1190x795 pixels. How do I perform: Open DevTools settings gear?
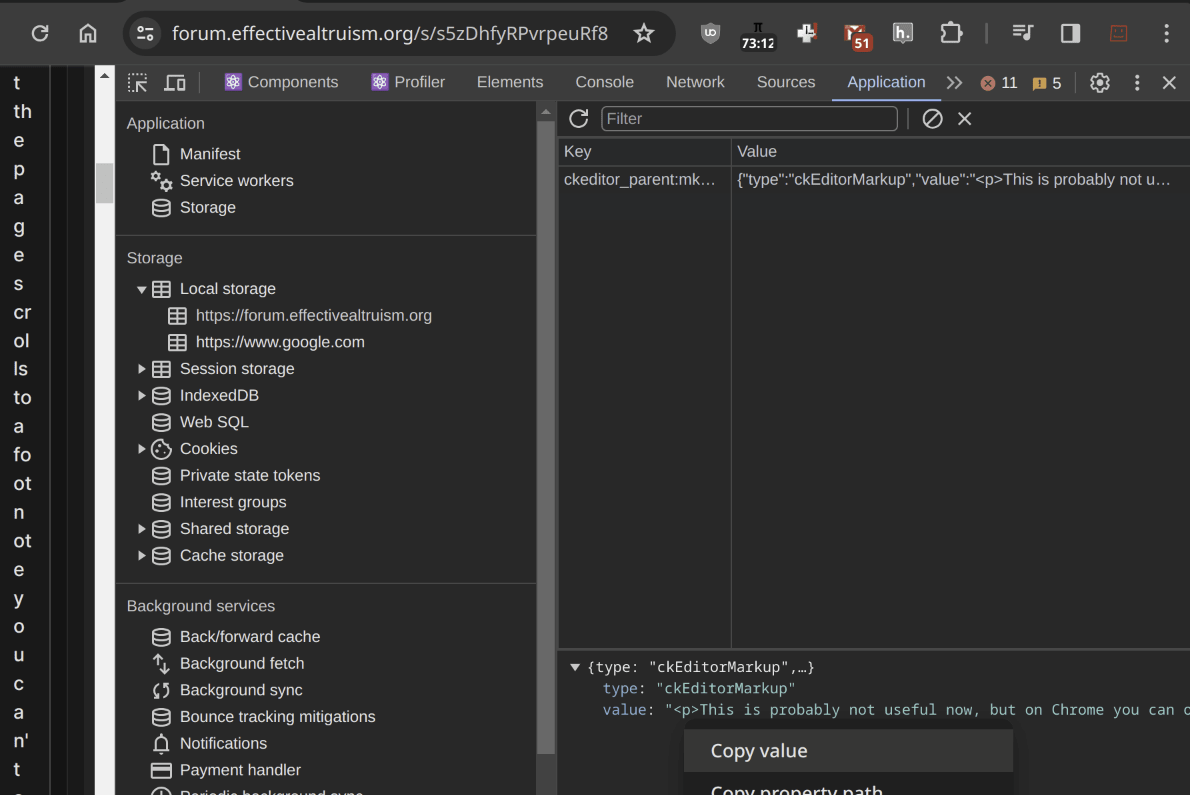1100,83
